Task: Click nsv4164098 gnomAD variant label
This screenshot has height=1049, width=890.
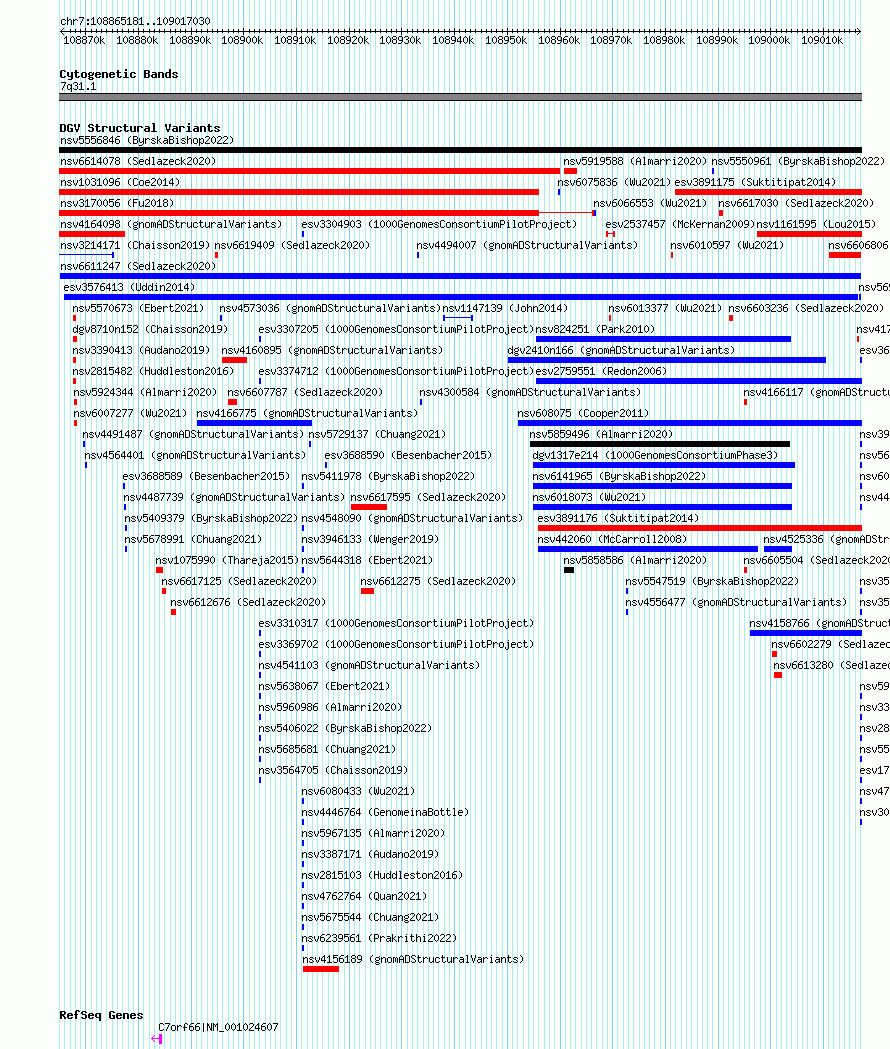Action: click(171, 224)
